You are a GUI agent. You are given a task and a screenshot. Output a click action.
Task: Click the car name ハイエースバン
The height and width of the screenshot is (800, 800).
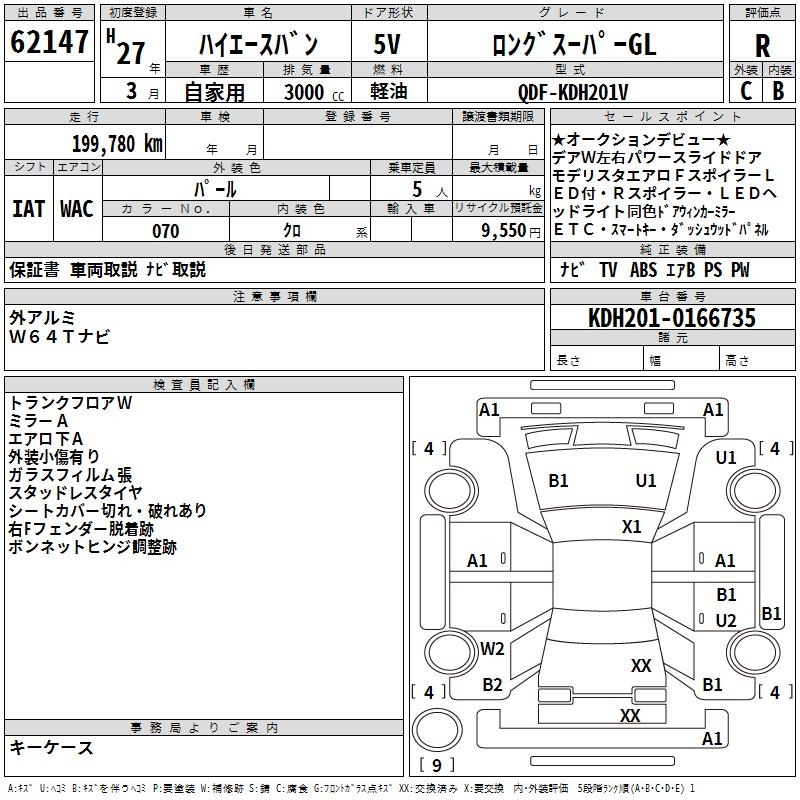[x=258, y=44]
